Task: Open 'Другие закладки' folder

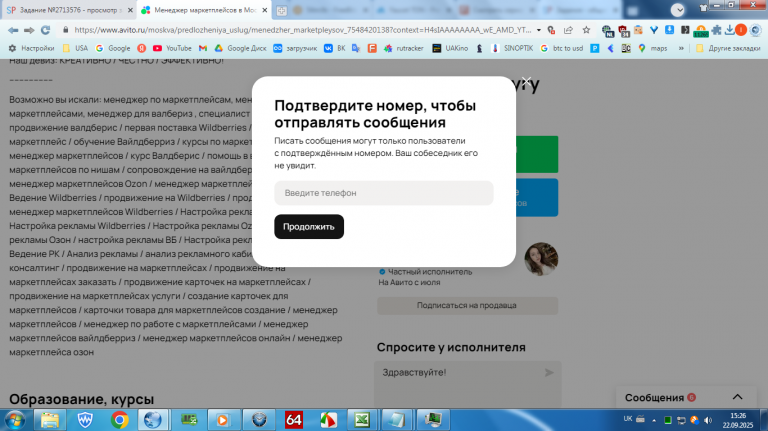Action: pos(728,48)
